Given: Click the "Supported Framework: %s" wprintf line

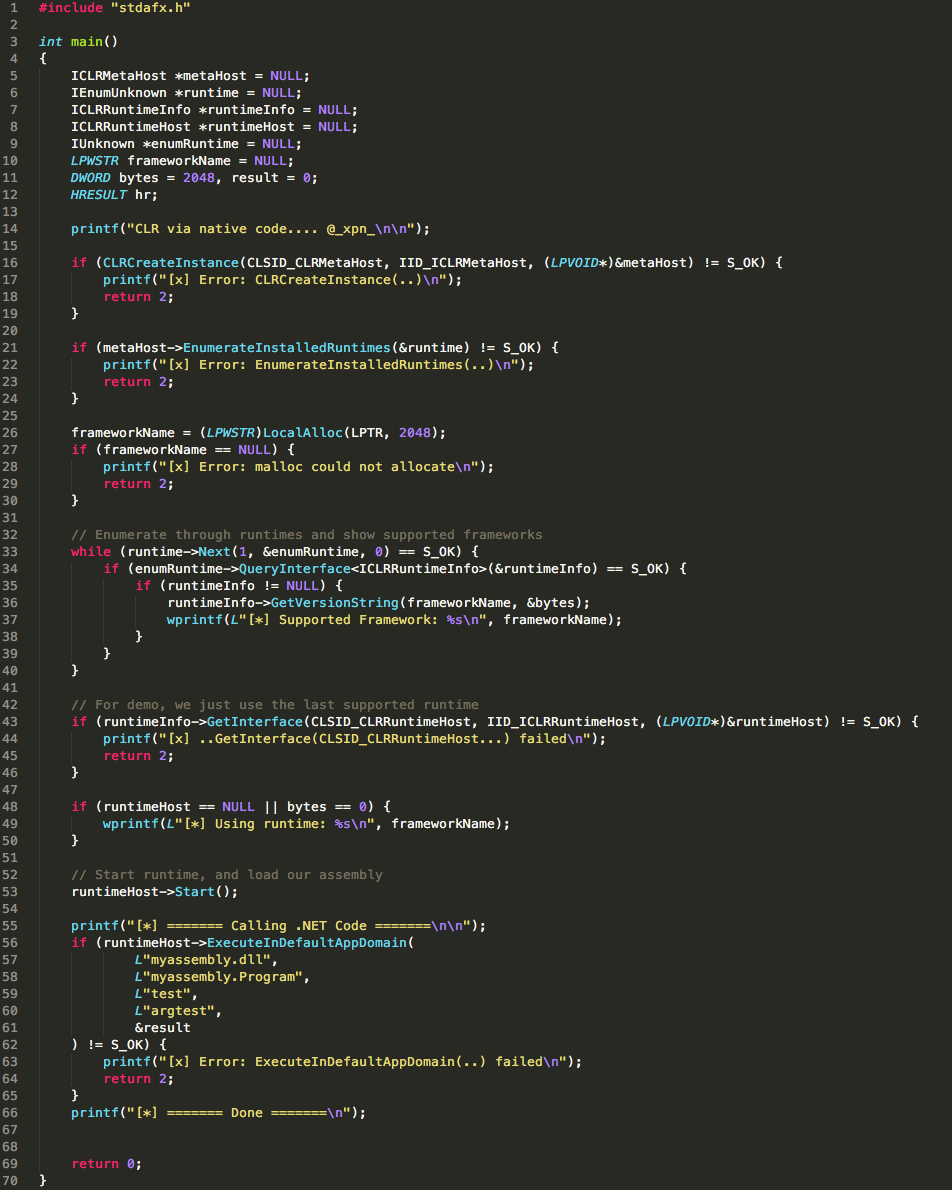Looking at the screenshot, I should click(394, 620).
